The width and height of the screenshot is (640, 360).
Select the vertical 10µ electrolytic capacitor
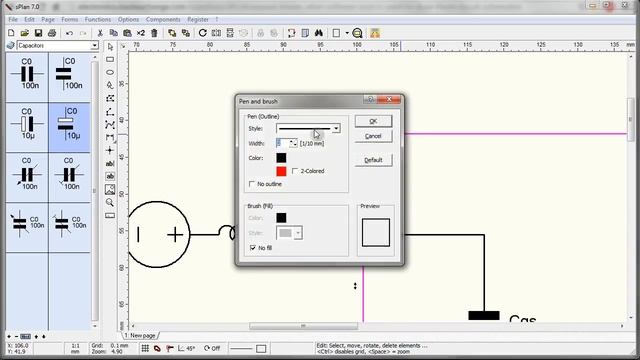point(69,127)
